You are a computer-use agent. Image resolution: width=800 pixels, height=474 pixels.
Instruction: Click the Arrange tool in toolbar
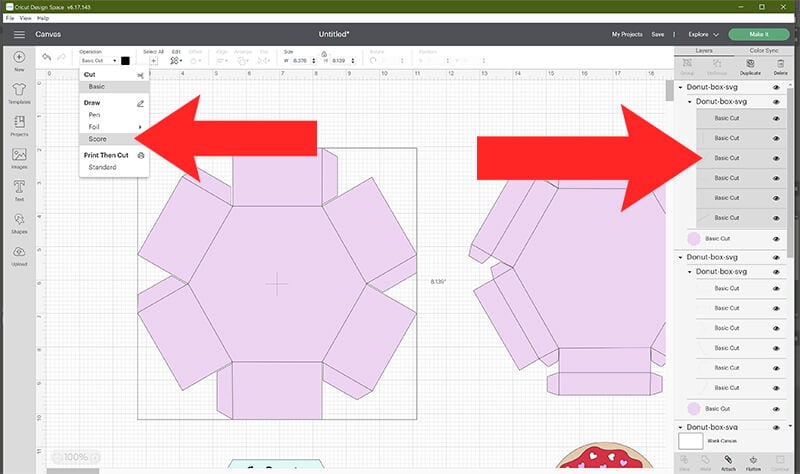coord(243,60)
